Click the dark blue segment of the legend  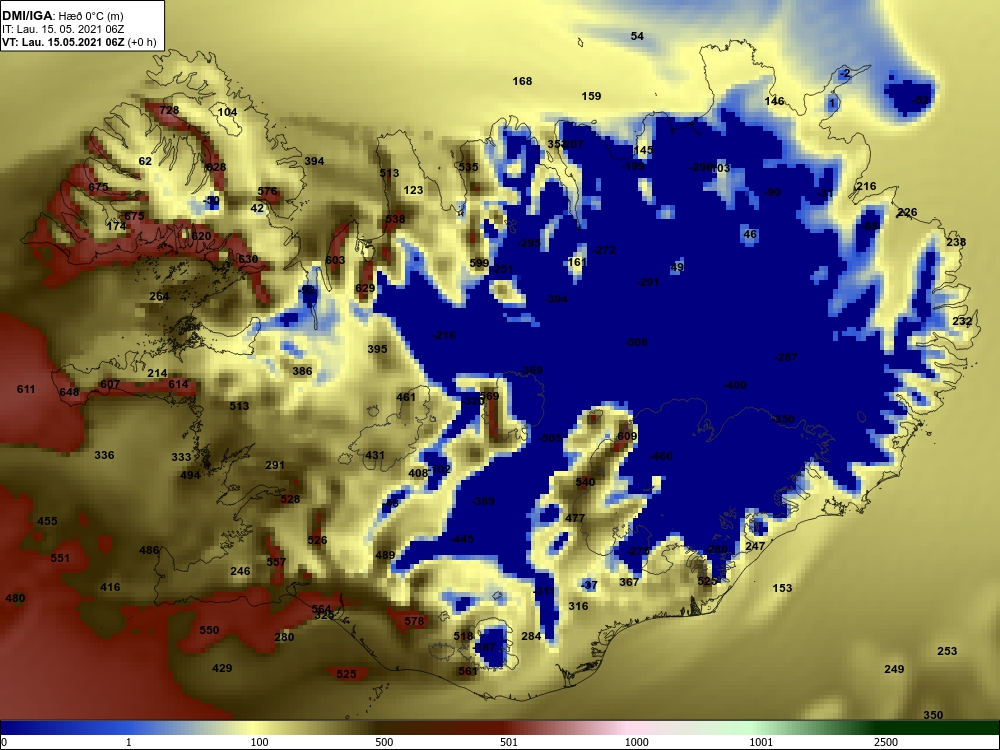[x=64, y=727]
